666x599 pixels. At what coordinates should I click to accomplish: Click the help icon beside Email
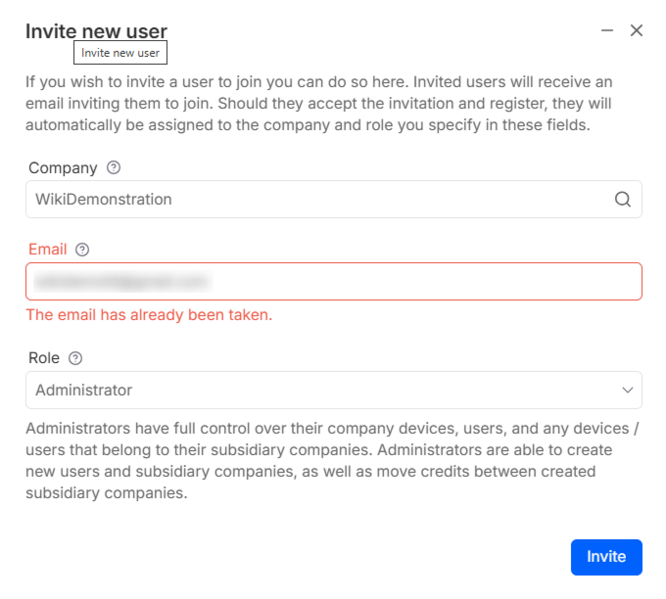point(82,249)
